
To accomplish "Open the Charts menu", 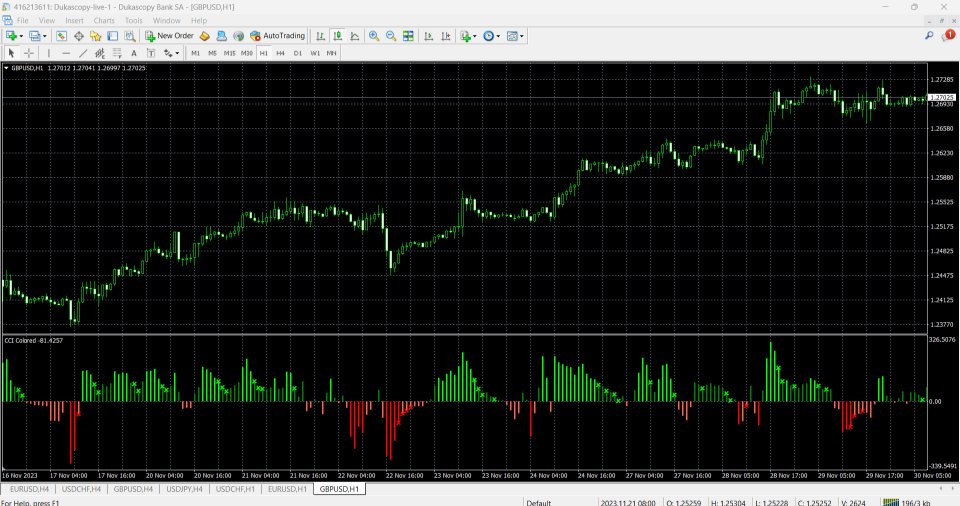I will click(104, 20).
